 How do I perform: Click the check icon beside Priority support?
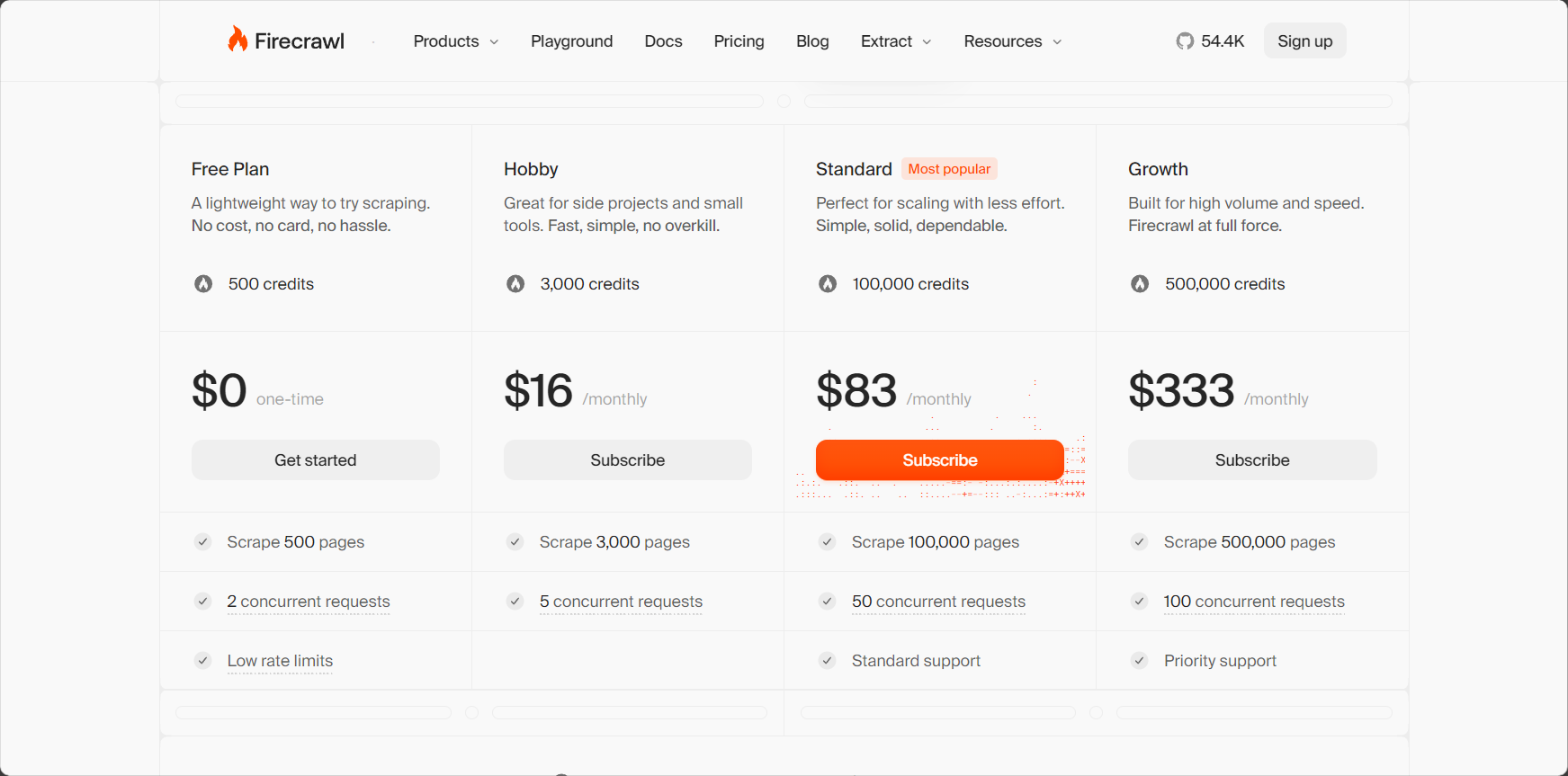[x=1139, y=661]
